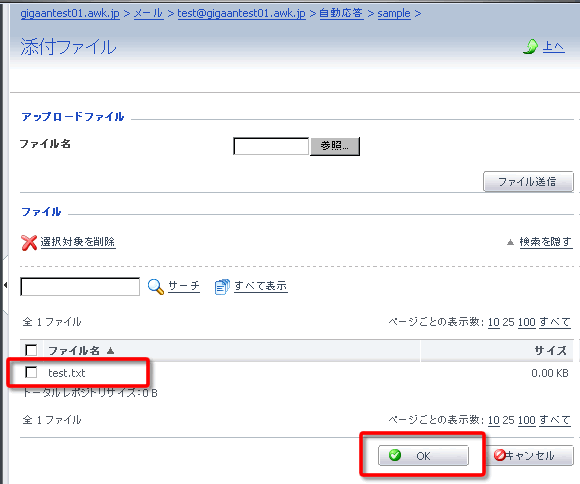This screenshot has height=484, width=580.
Task: Click the left sidebar collapse arrow
Action: click(5, 285)
